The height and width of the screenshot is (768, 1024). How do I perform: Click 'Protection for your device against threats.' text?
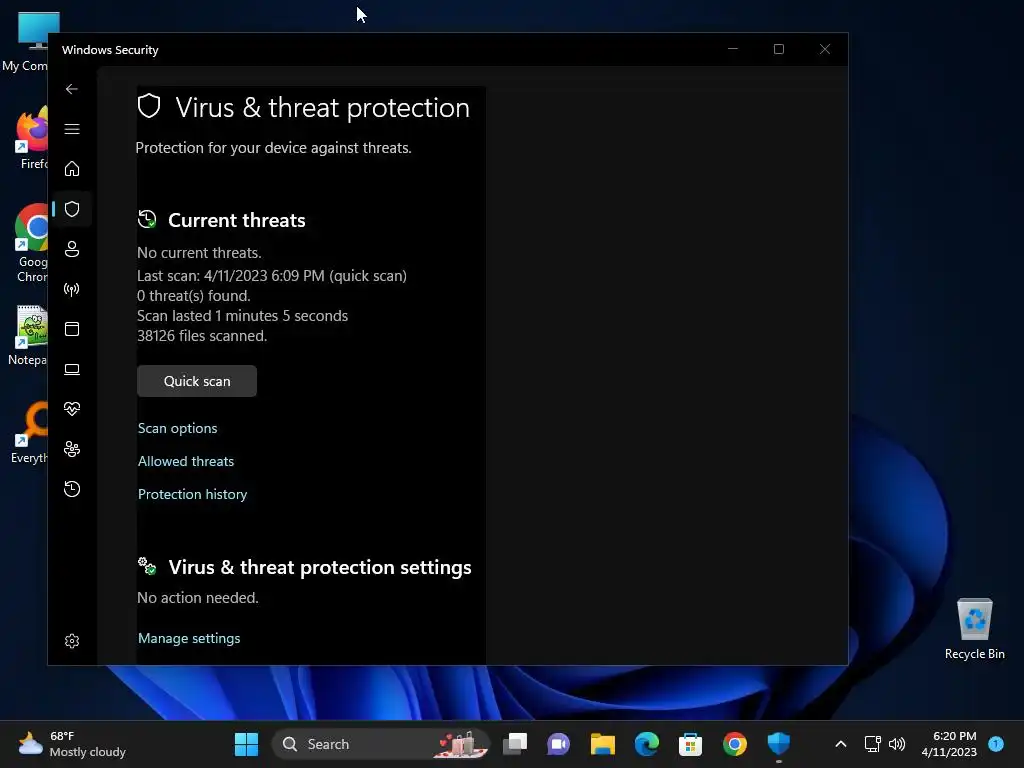[274, 148]
